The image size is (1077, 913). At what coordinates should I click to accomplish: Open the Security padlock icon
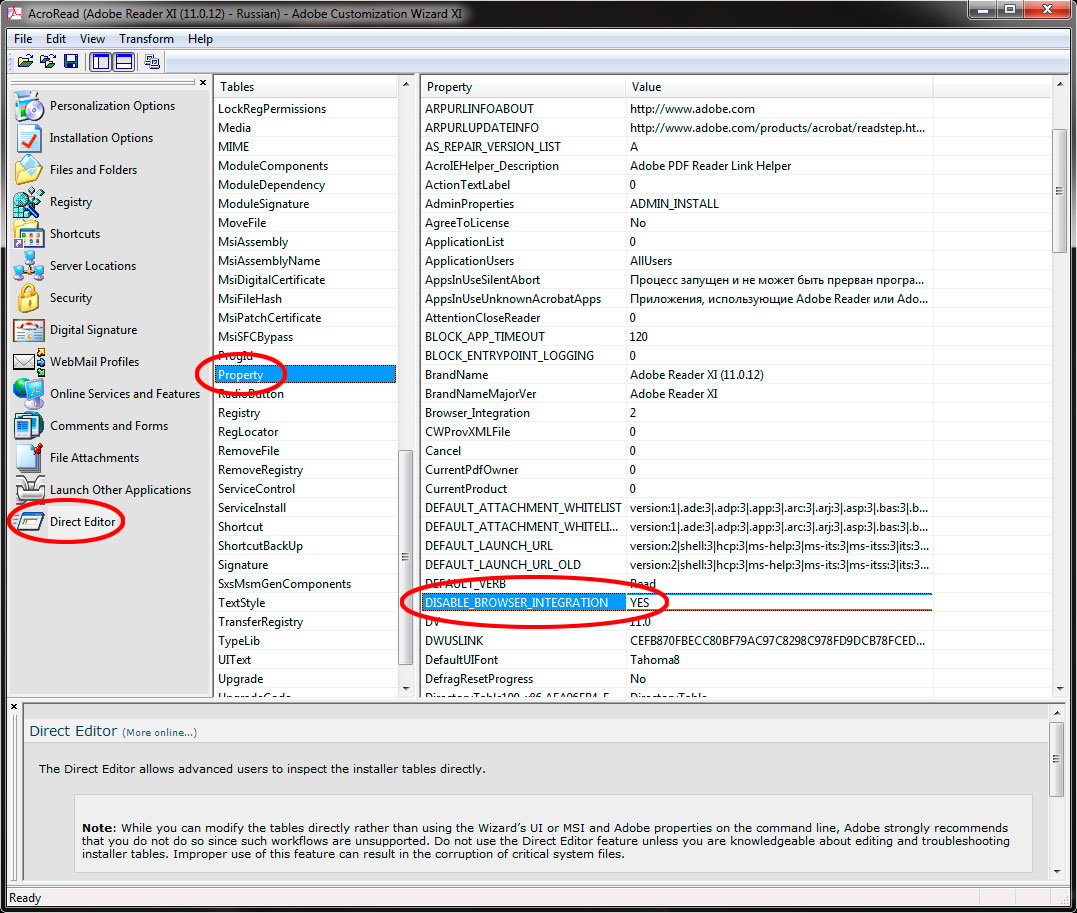(x=29, y=298)
